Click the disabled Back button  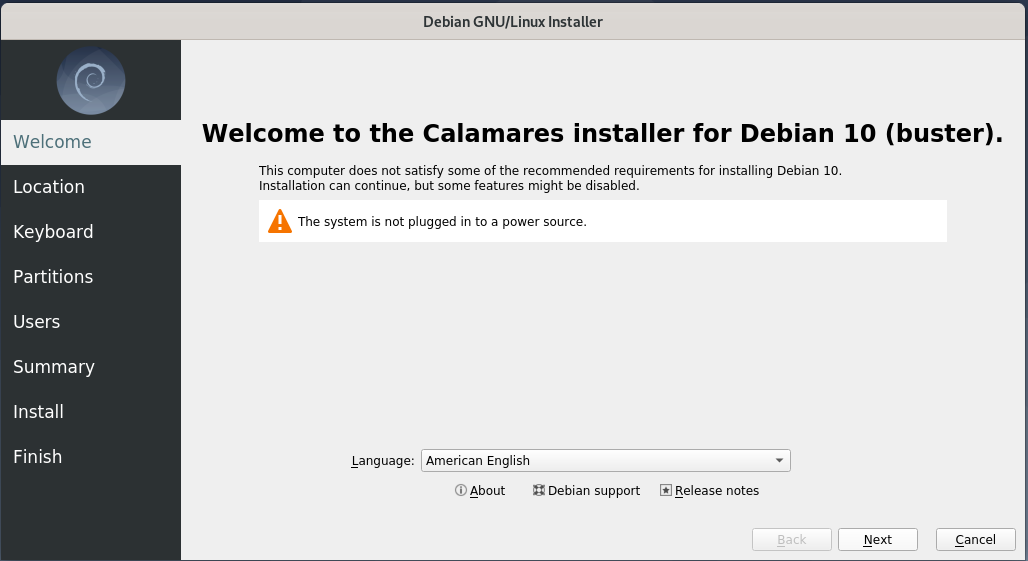pos(791,539)
